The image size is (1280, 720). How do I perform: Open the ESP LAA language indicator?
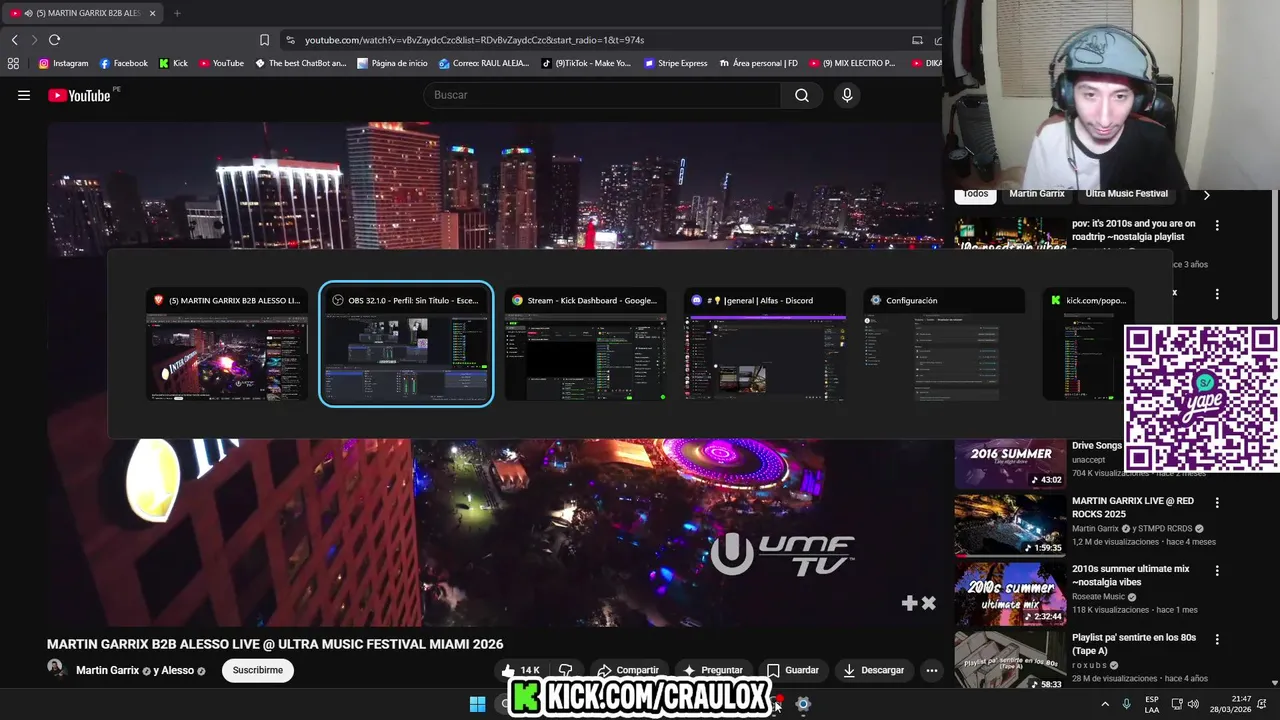(x=1152, y=704)
